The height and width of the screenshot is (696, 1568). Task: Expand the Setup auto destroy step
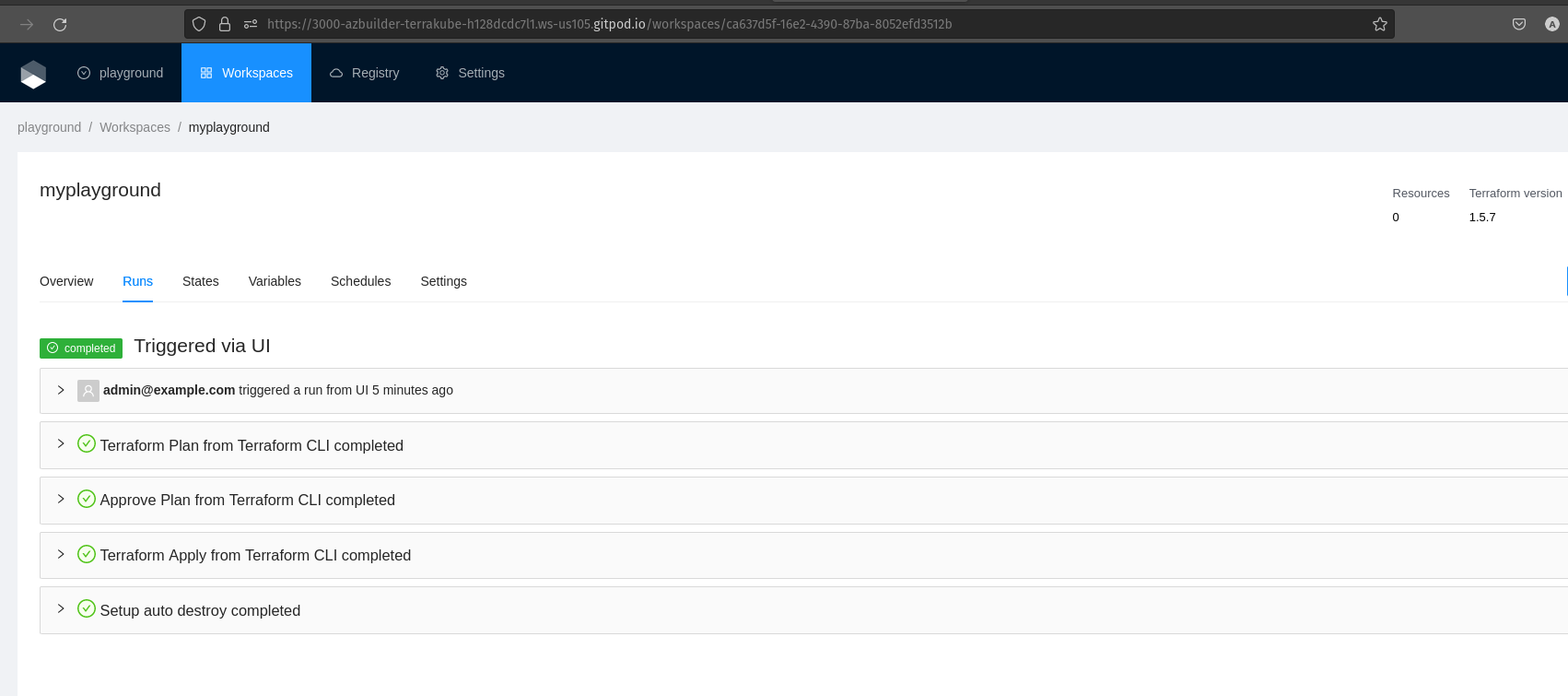(x=61, y=609)
